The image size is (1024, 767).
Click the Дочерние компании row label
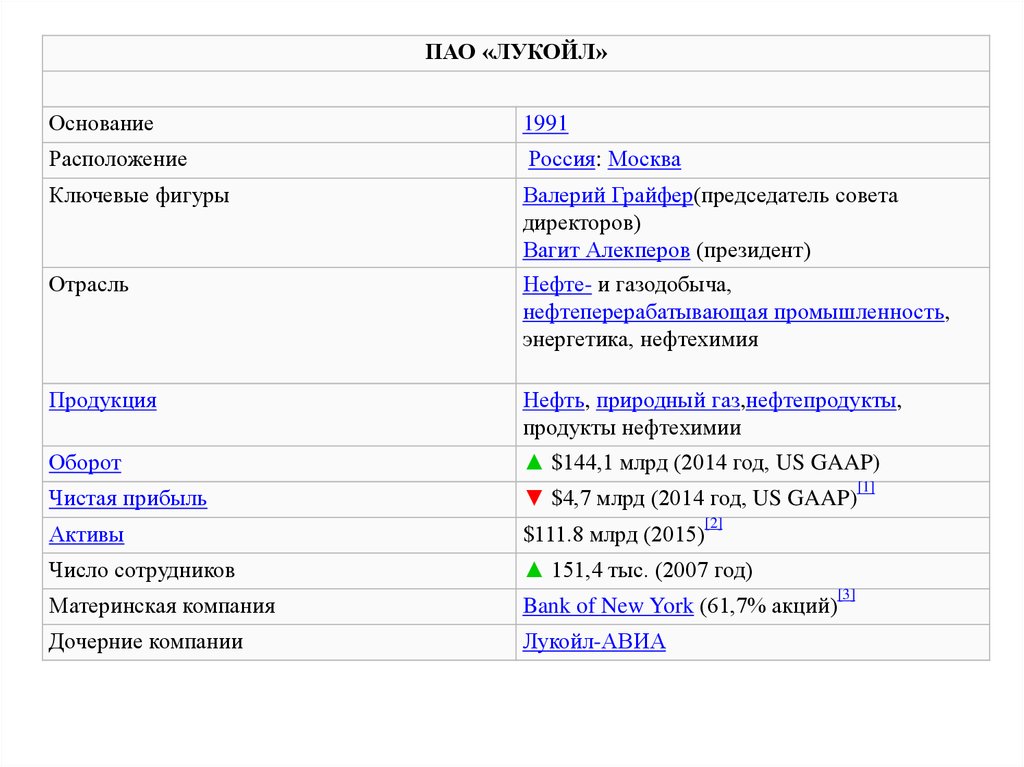coord(146,642)
